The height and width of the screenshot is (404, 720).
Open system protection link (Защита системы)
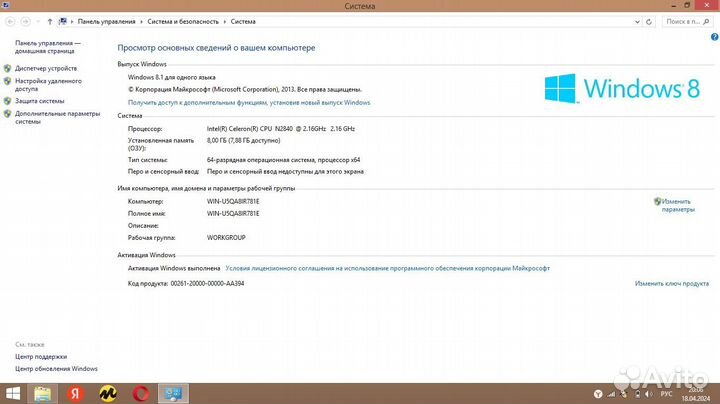click(x=40, y=101)
